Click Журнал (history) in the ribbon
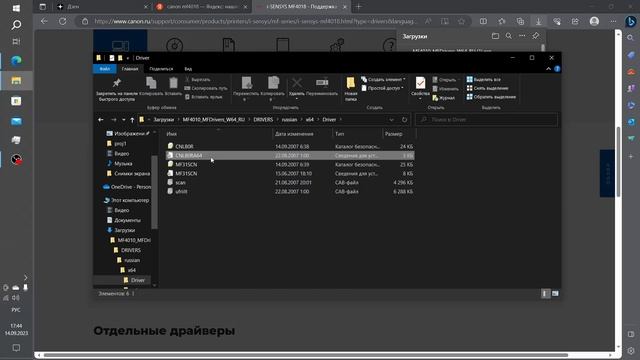This screenshot has height=360, width=640. [x=444, y=98]
